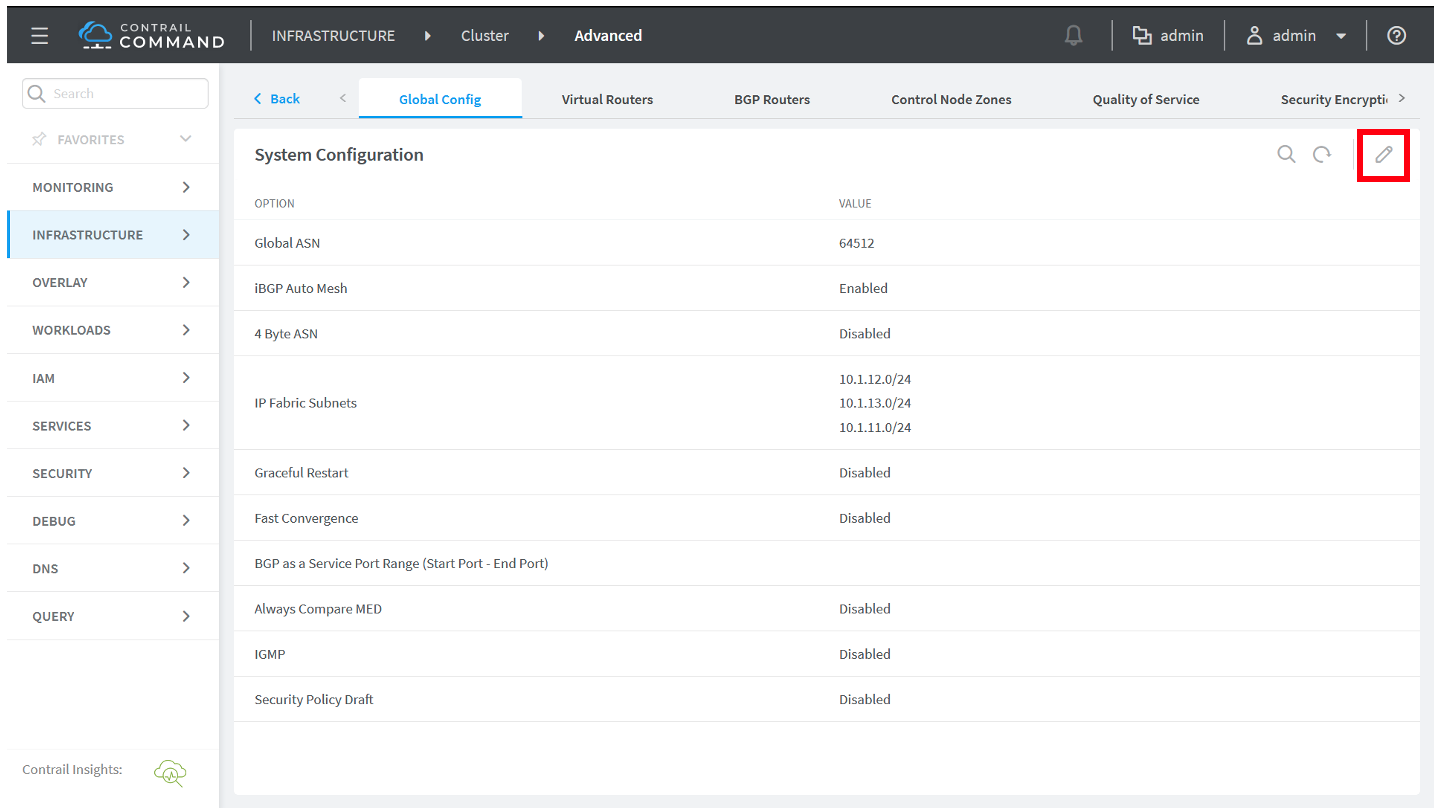The width and height of the screenshot is (1436, 810).
Task: Refresh the System Configuration table
Action: 1322,155
